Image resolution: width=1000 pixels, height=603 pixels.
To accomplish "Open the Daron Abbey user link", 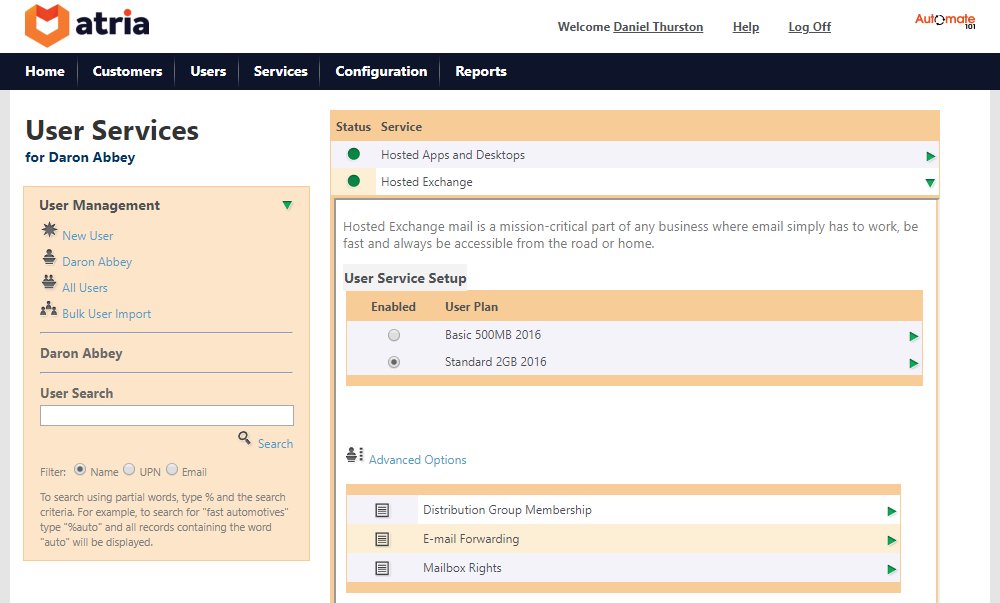I will click(x=97, y=262).
